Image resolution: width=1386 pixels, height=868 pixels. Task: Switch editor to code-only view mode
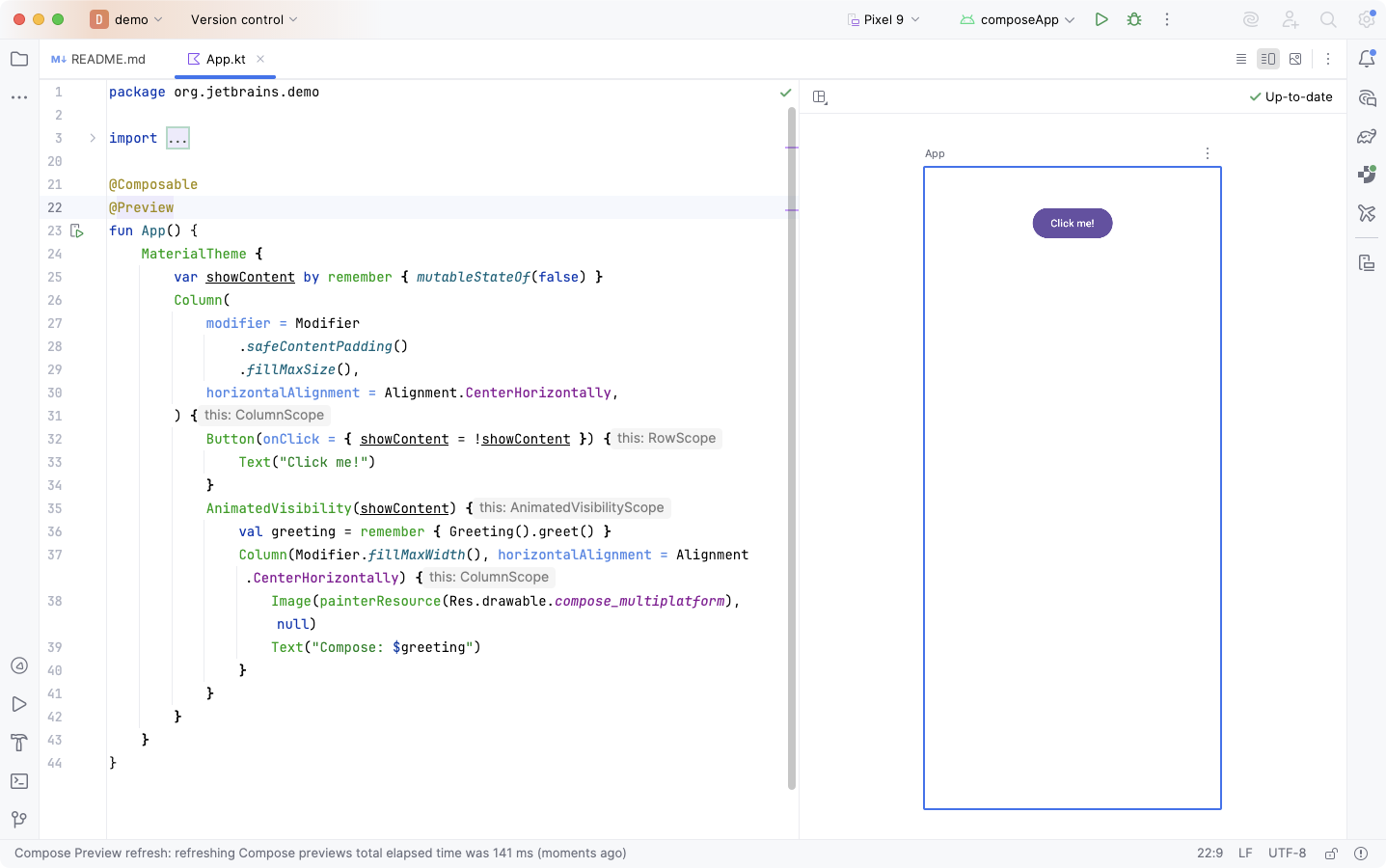click(x=1241, y=59)
